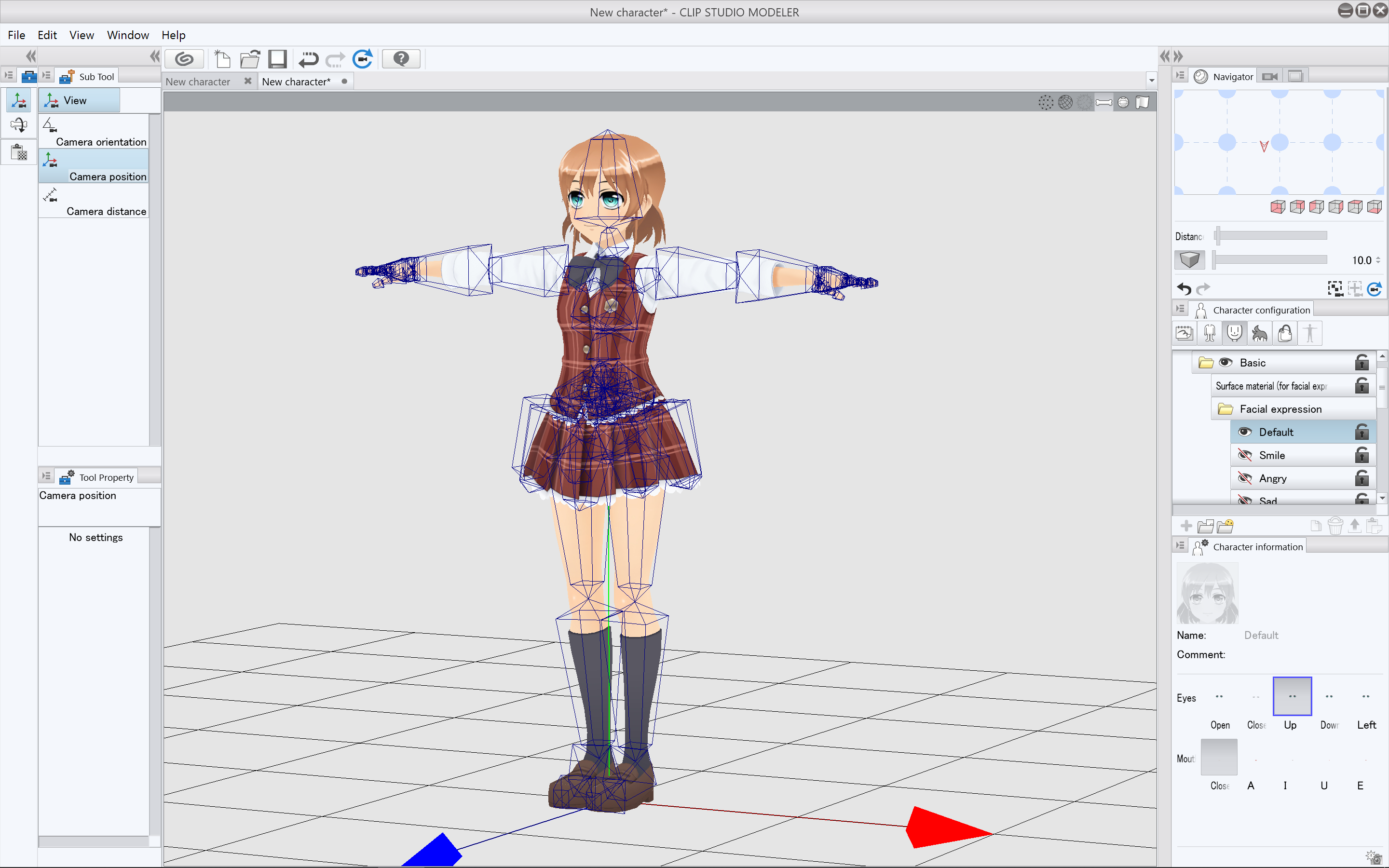The width and height of the screenshot is (1389, 868).
Task: Expand the Basic configuration group
Action: [1207, 362]
